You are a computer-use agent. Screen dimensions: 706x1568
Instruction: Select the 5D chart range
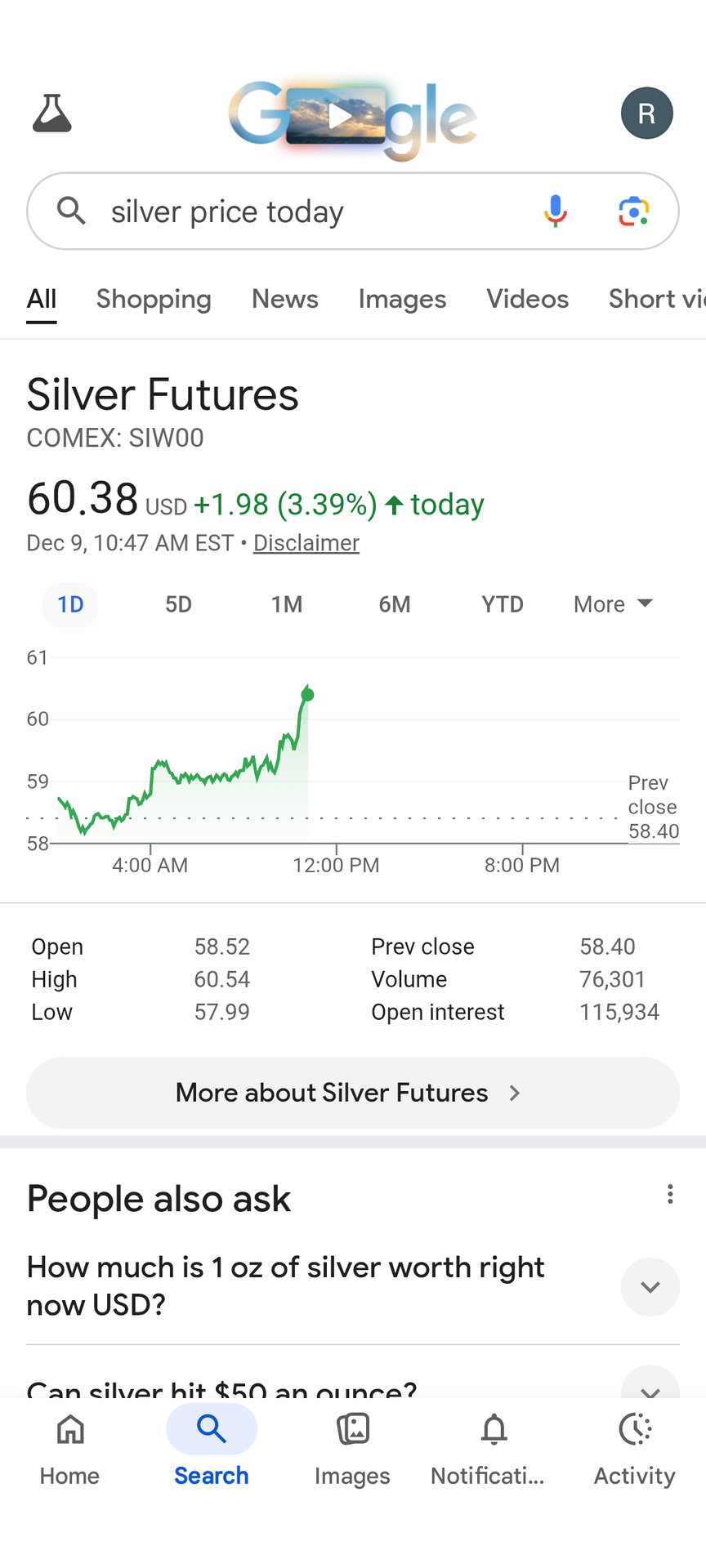tap(178, 604)
